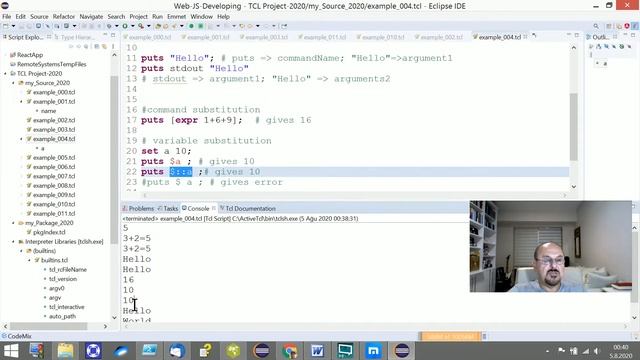The image size is (640, 360).
Task: Open the Project menu
Action: click(x=138, y=17)
